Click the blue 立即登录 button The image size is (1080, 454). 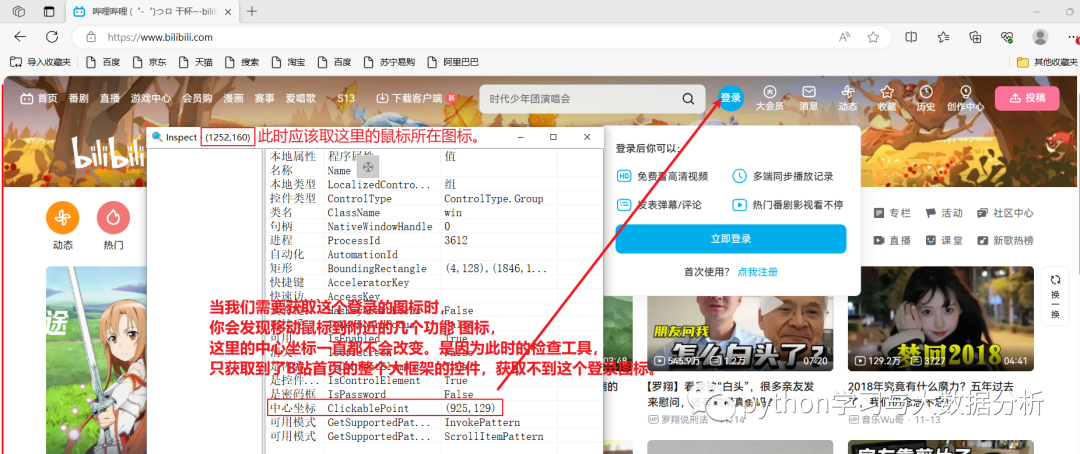tap(731, 239)
